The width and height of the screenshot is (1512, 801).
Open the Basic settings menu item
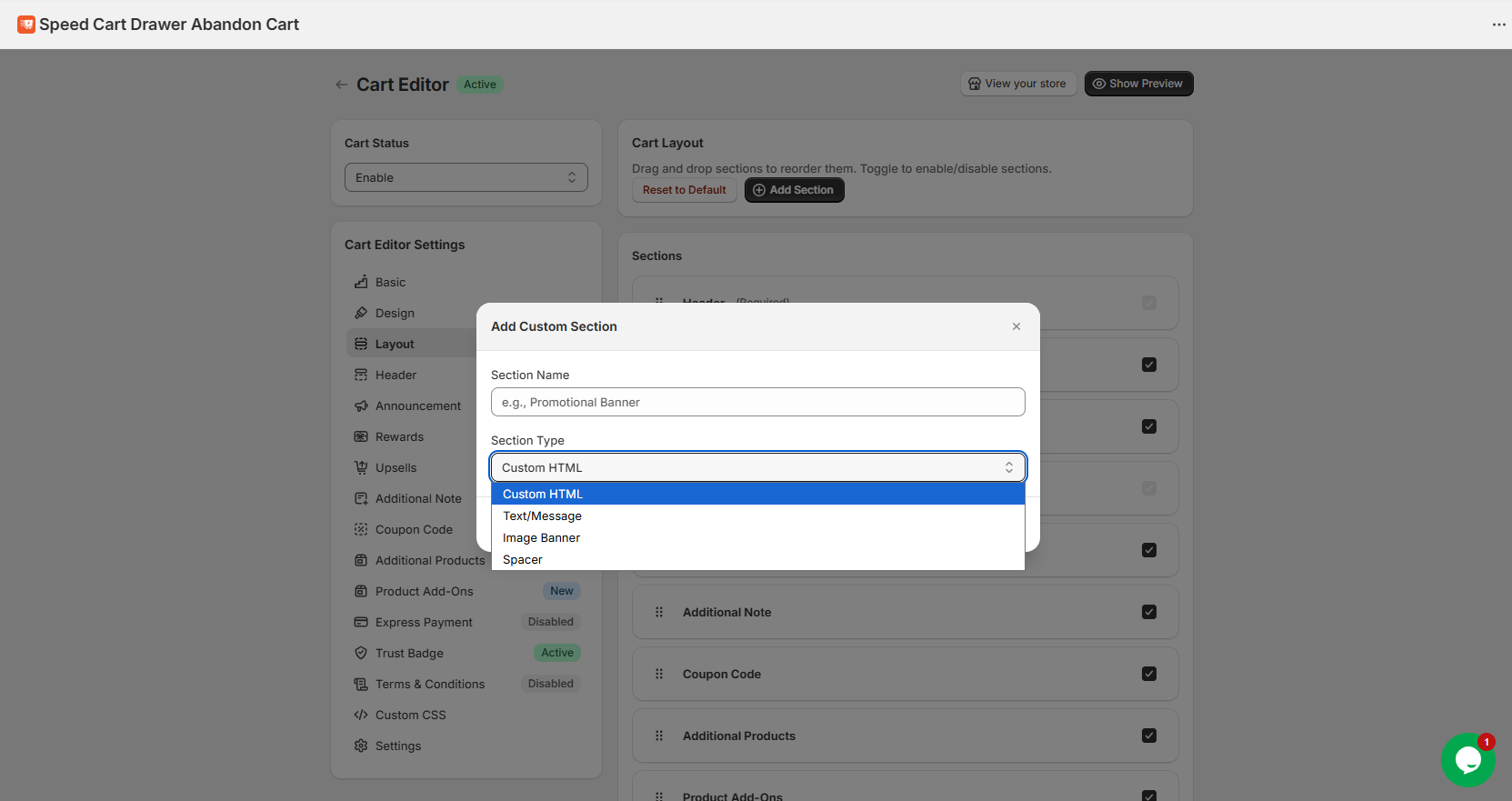(x=390, y=282)
